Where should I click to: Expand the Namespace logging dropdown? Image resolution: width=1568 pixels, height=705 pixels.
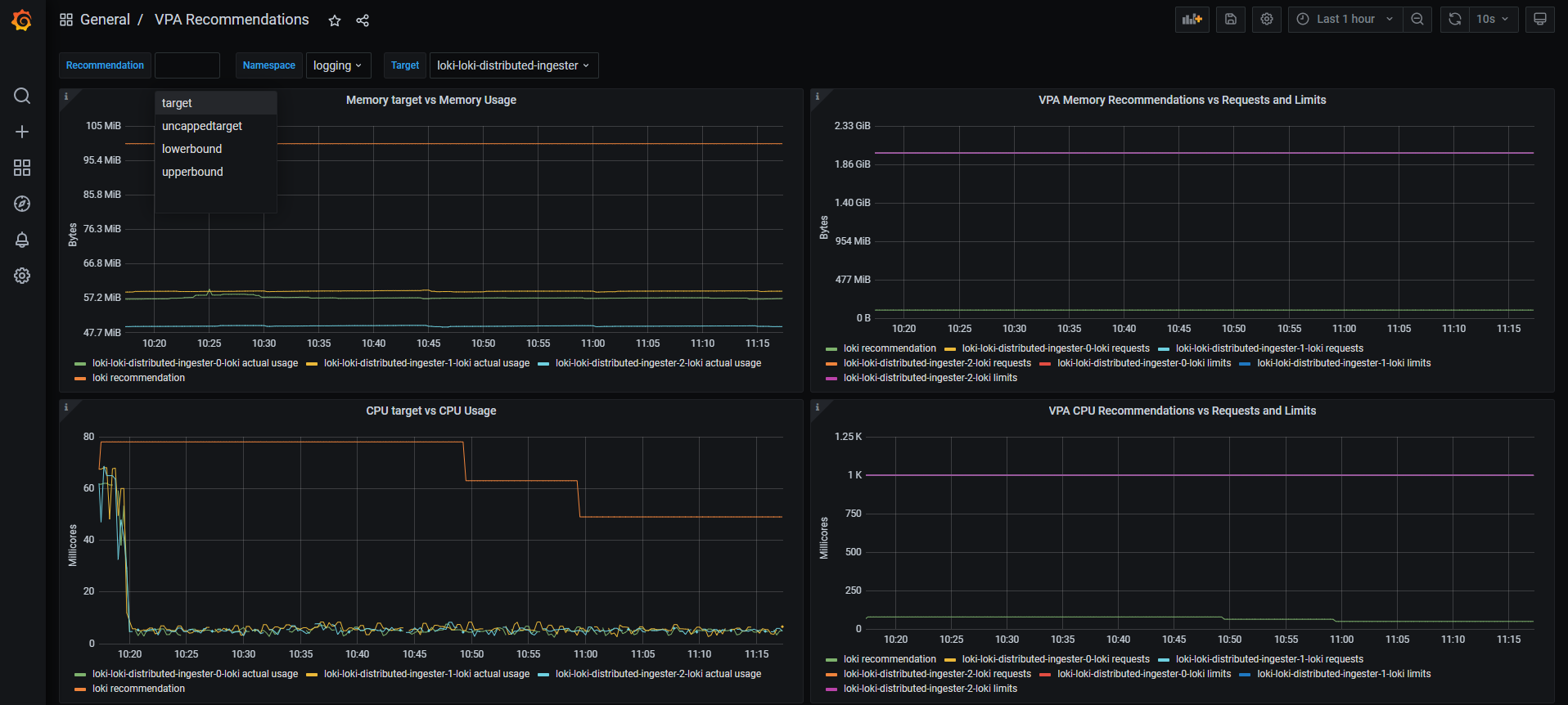(x=338, y=65)
